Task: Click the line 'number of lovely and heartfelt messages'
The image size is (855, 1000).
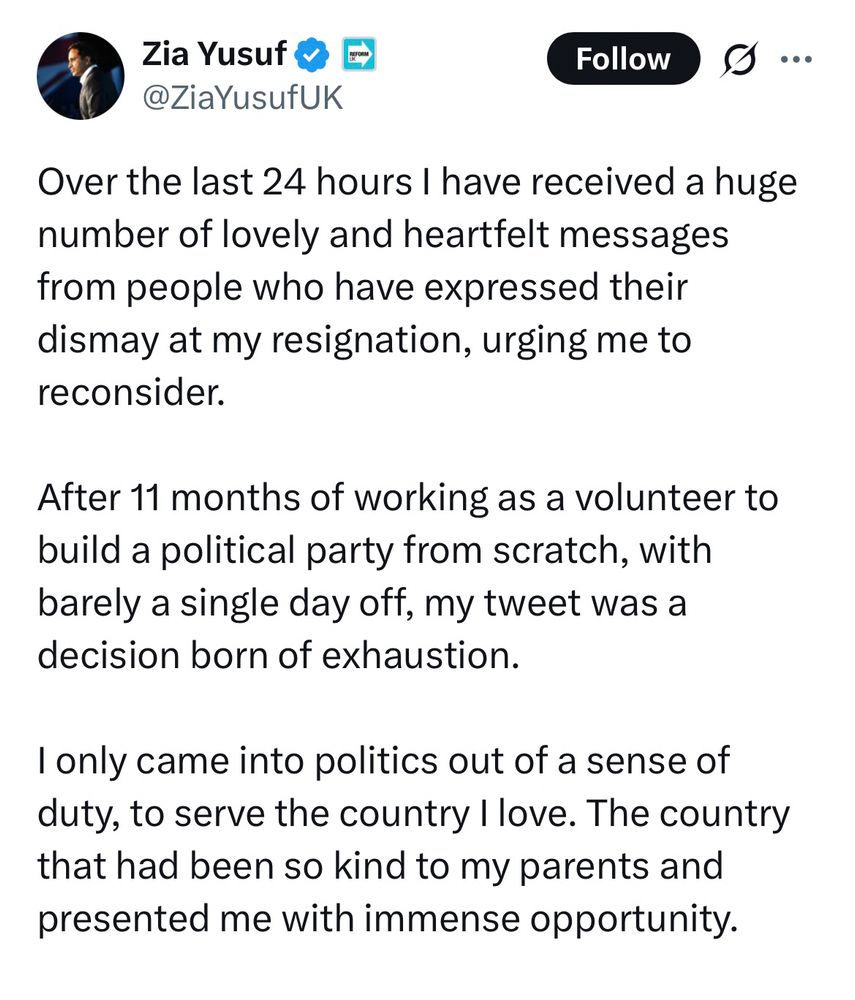Action: [x=383, y=235]
